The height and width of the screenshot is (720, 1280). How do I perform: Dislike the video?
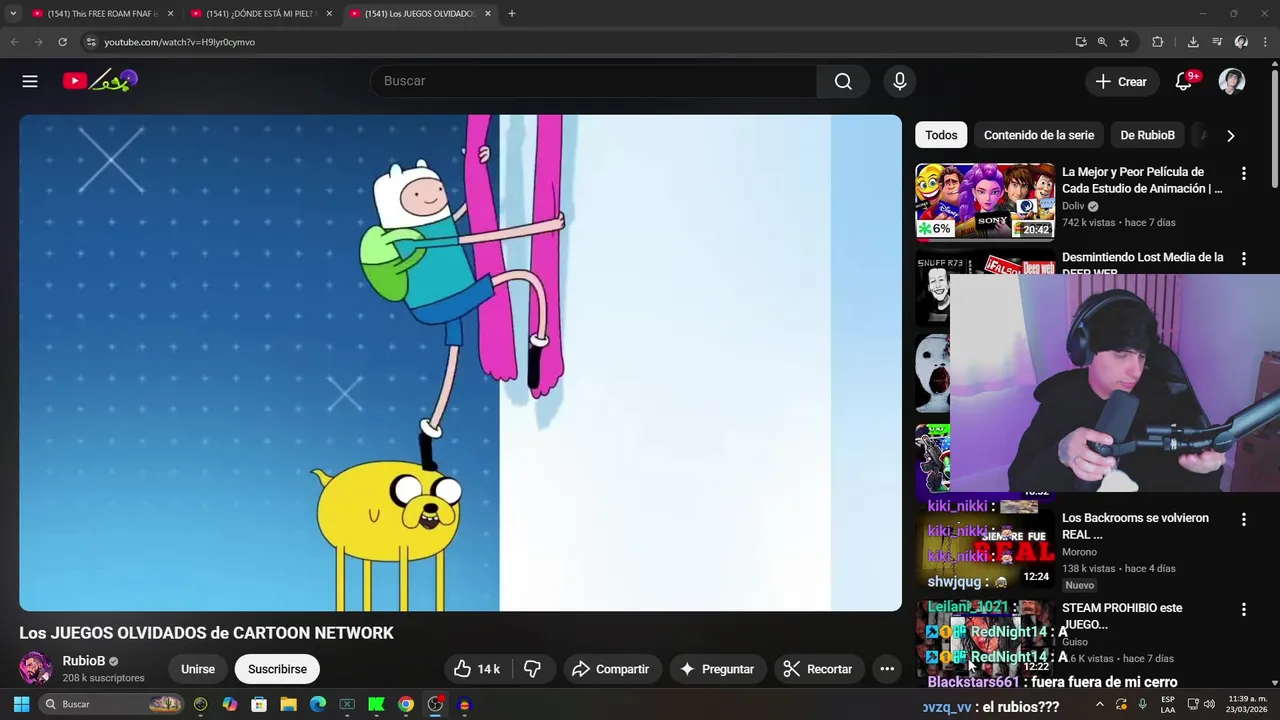(x=532, y=669)
